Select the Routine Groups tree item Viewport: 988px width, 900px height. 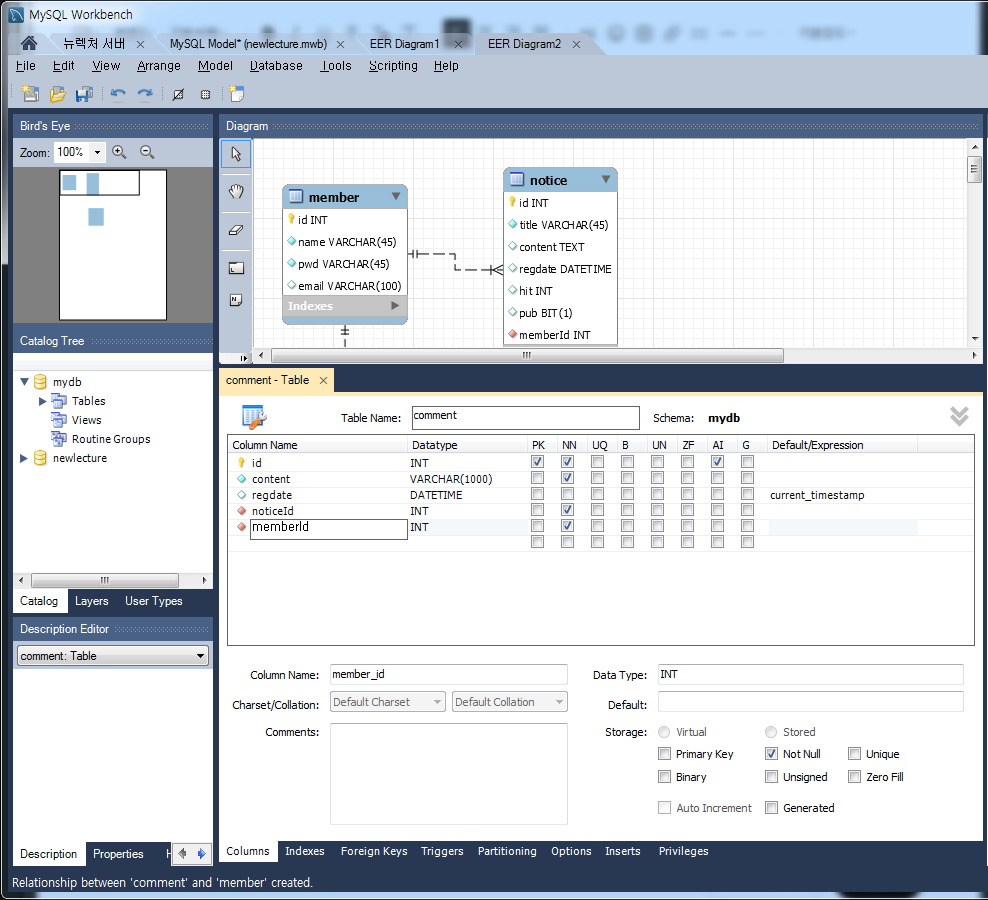111,439
